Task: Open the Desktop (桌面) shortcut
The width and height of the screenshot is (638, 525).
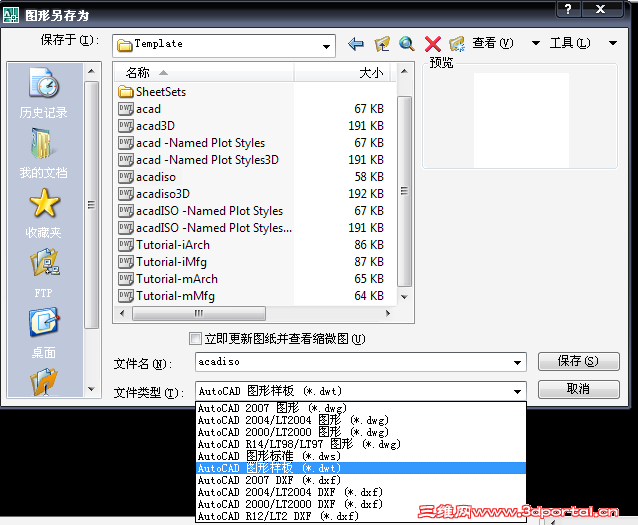Action: point(44,333)
